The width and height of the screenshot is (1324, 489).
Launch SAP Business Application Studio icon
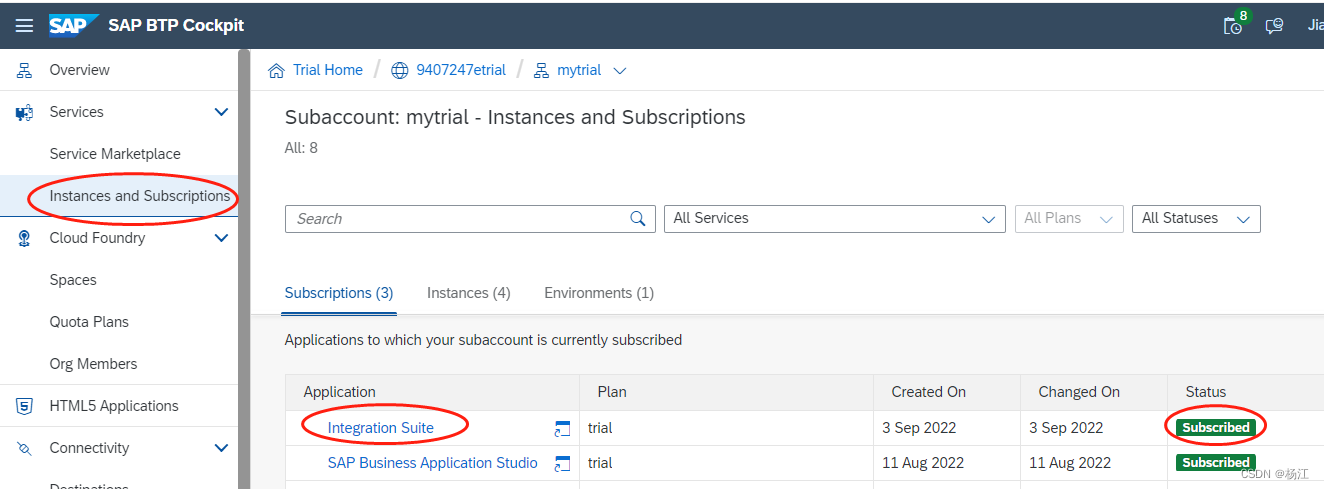tap(562, 463)
